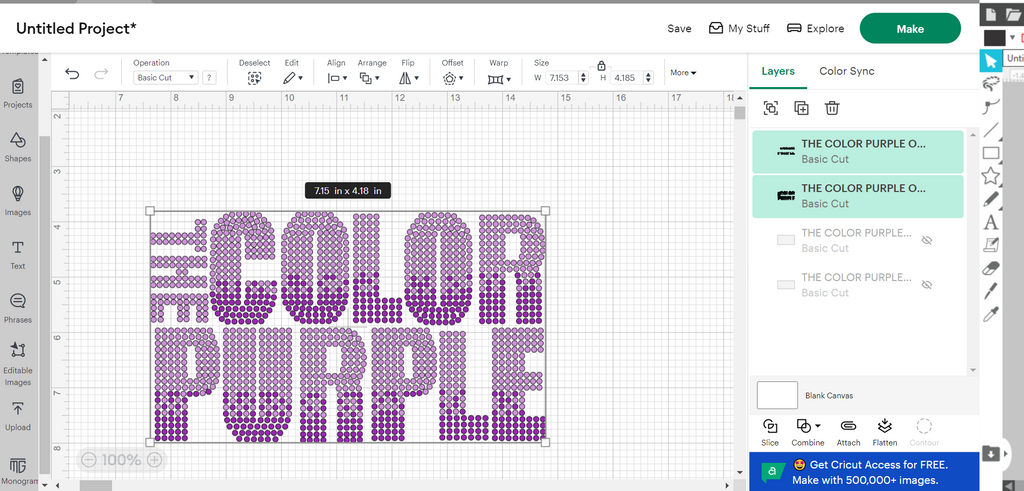
Task: Select the Text 'A' tool in Silhouette
Action: pos(991,223)
